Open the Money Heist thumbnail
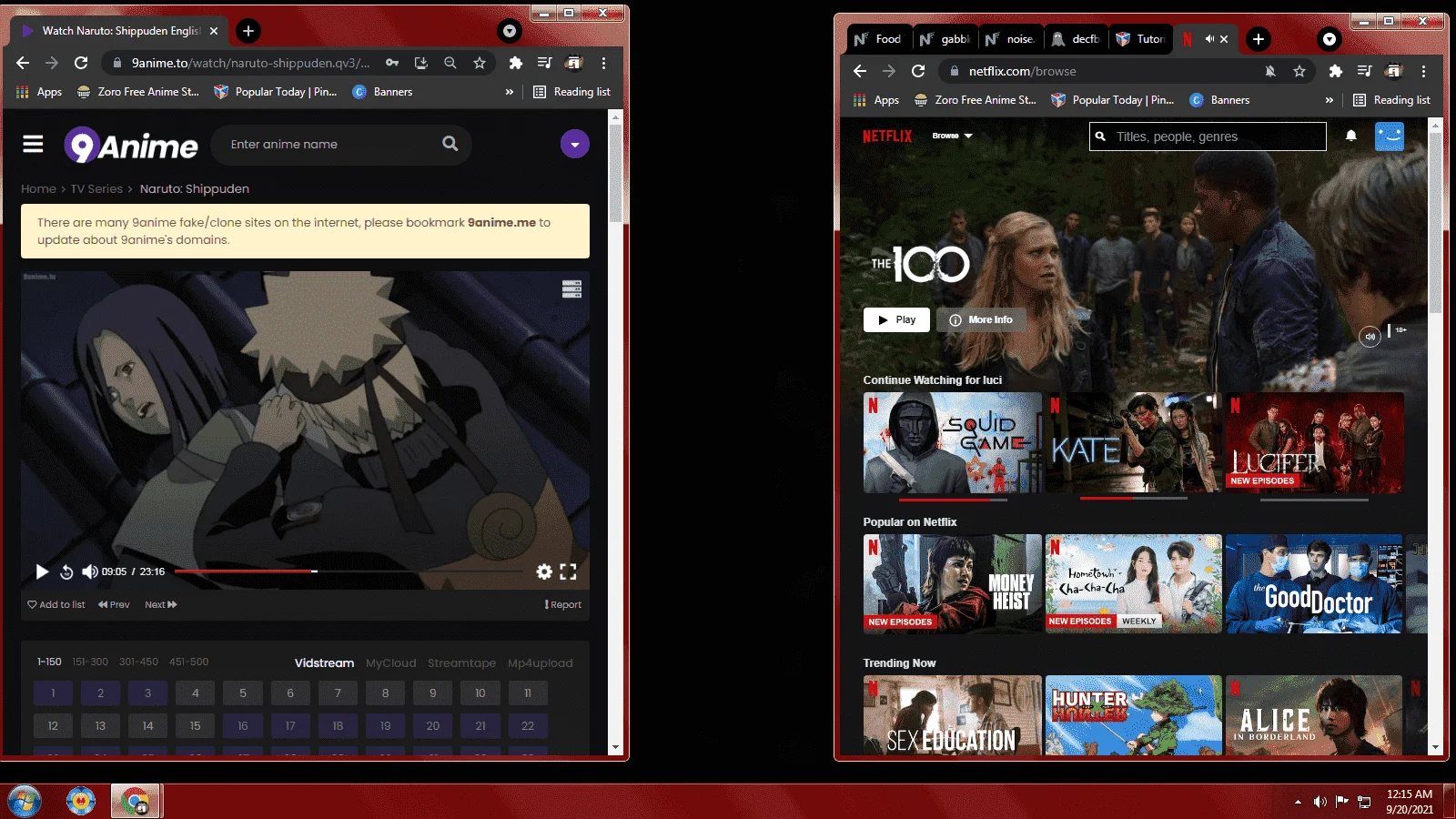The height and width of the screenshot is (819, 1456). [x=952, y=584]
